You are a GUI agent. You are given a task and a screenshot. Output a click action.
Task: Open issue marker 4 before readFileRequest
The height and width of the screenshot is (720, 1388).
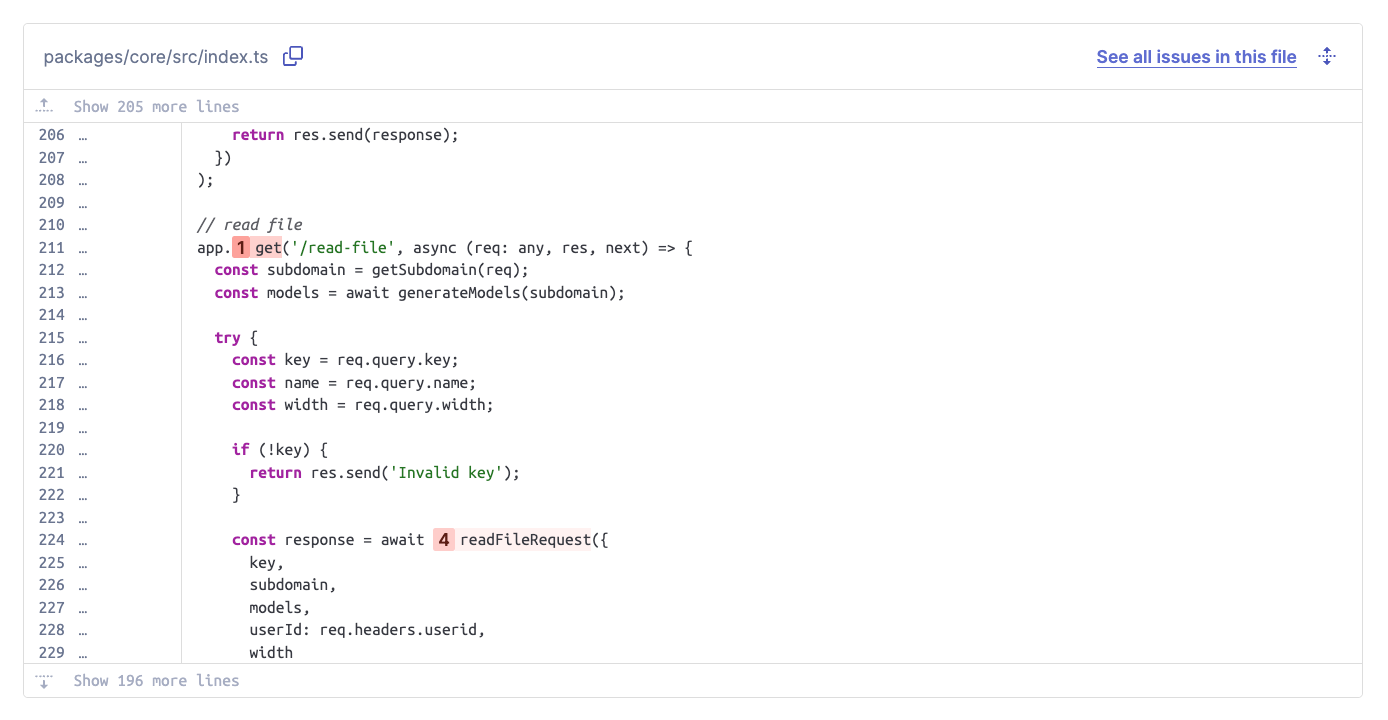[444, 540]
